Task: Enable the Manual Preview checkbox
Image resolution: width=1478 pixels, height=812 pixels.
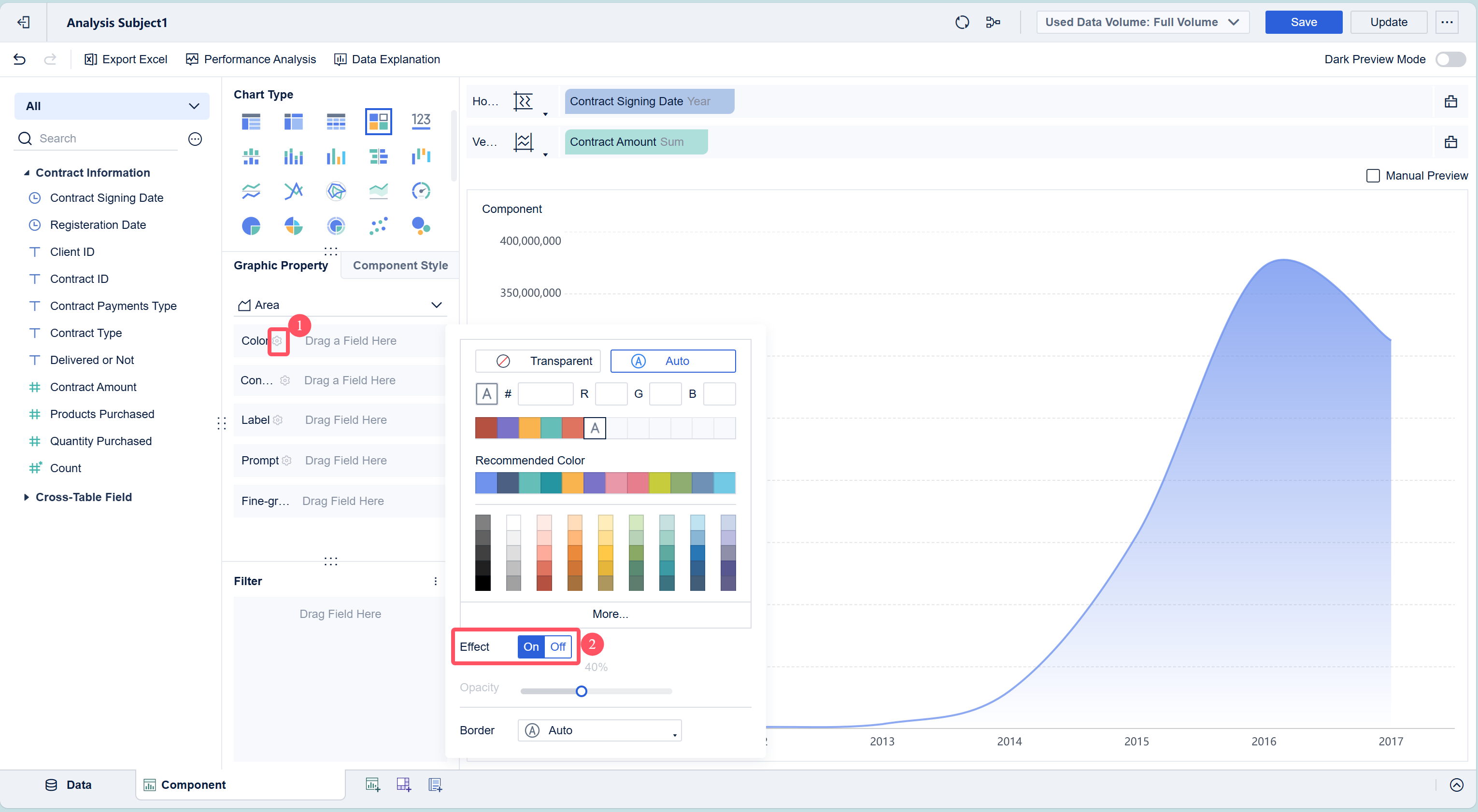Action: (1373, 176)
